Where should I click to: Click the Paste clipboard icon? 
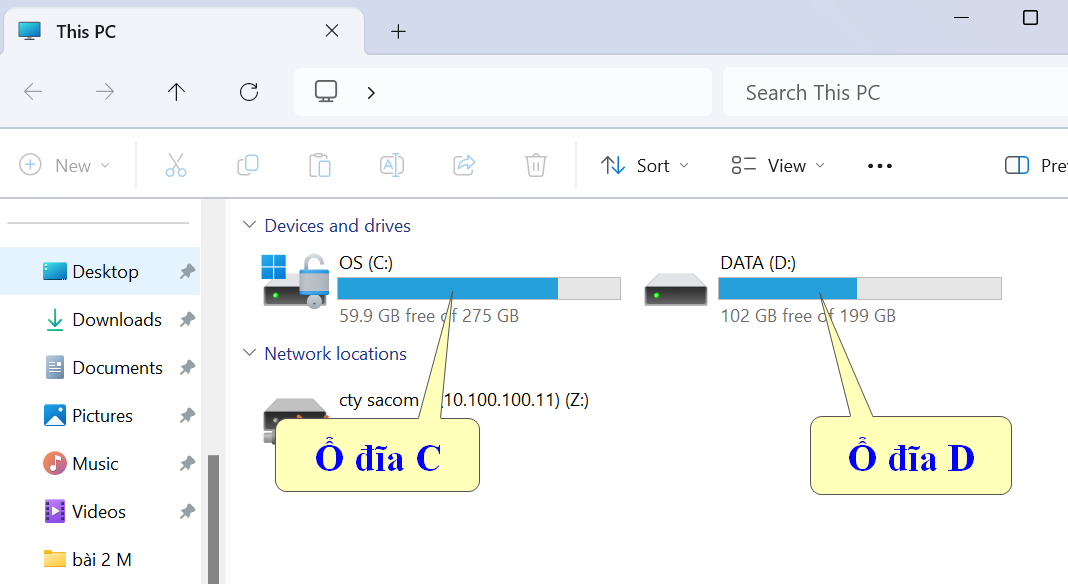point(320,166)
